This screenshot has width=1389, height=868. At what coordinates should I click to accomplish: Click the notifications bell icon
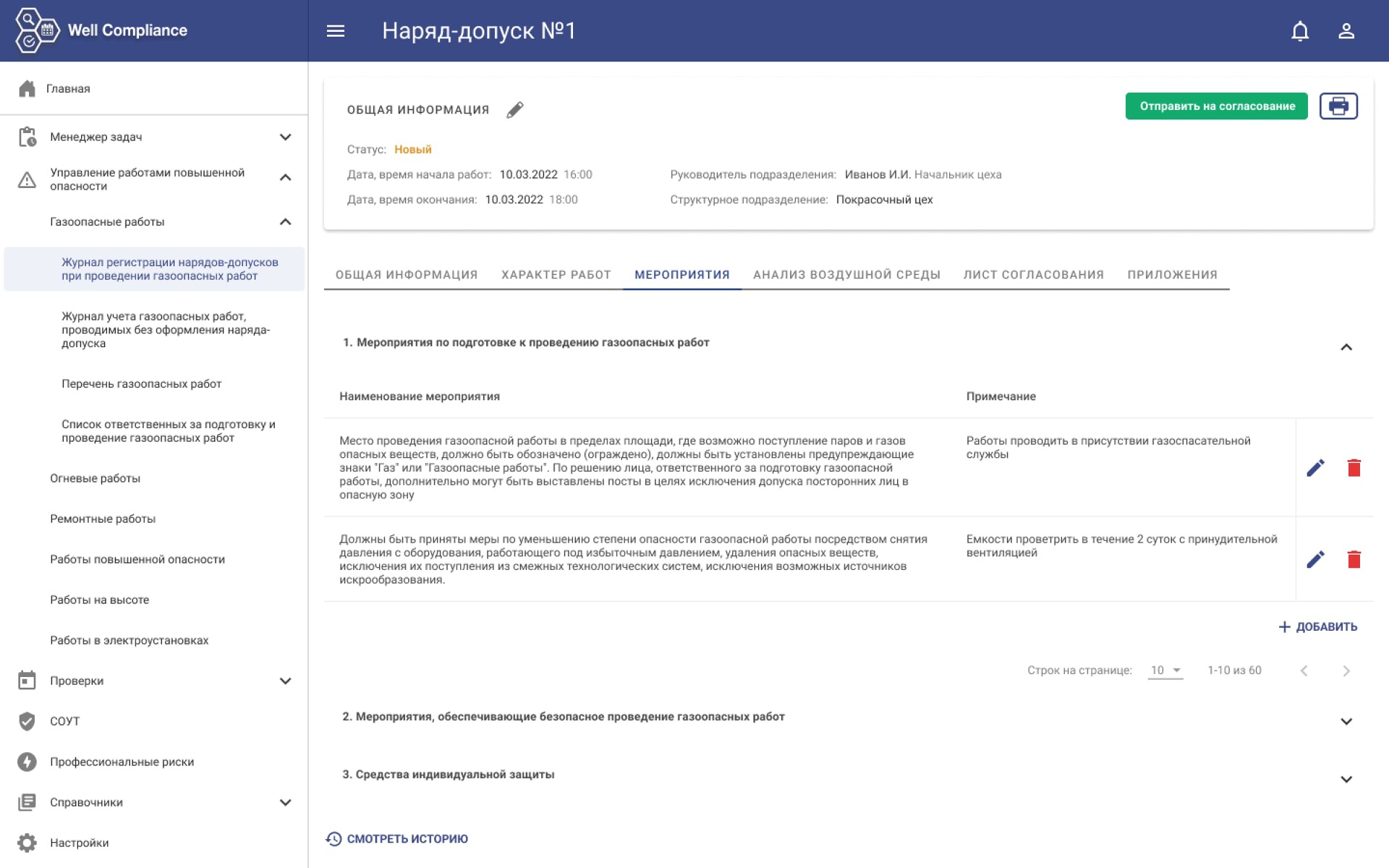pyautogui.click(x=1300, y=31)
